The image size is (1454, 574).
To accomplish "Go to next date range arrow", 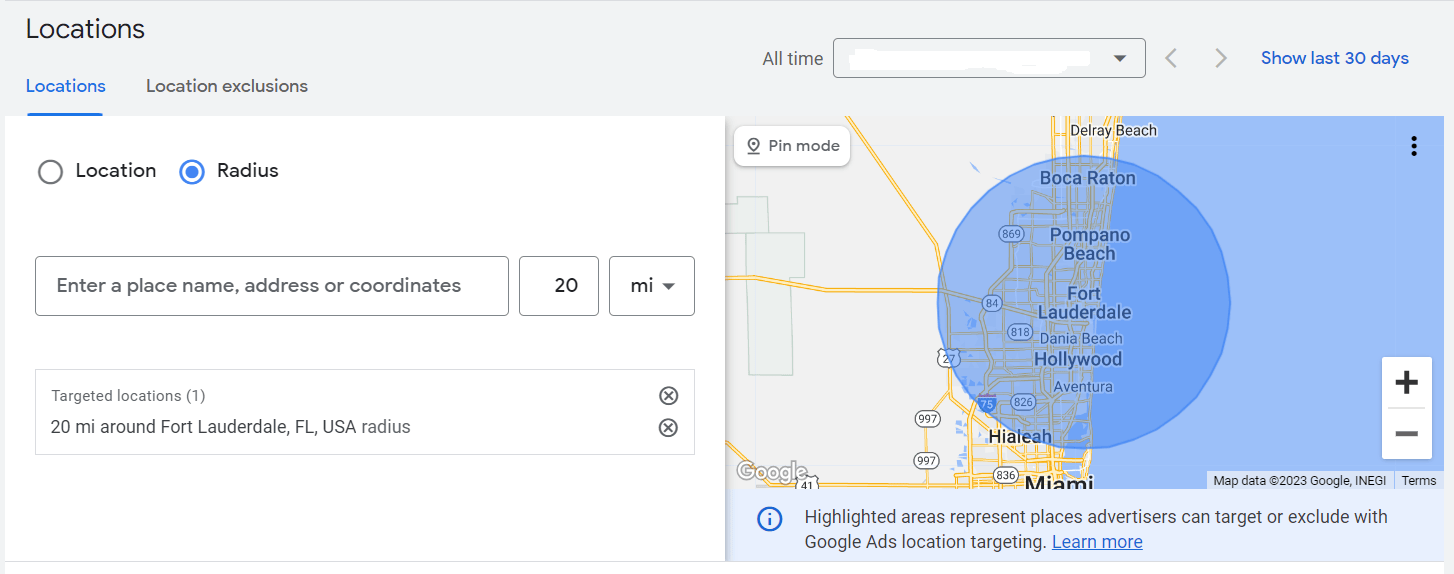I will click(1220, 59).
